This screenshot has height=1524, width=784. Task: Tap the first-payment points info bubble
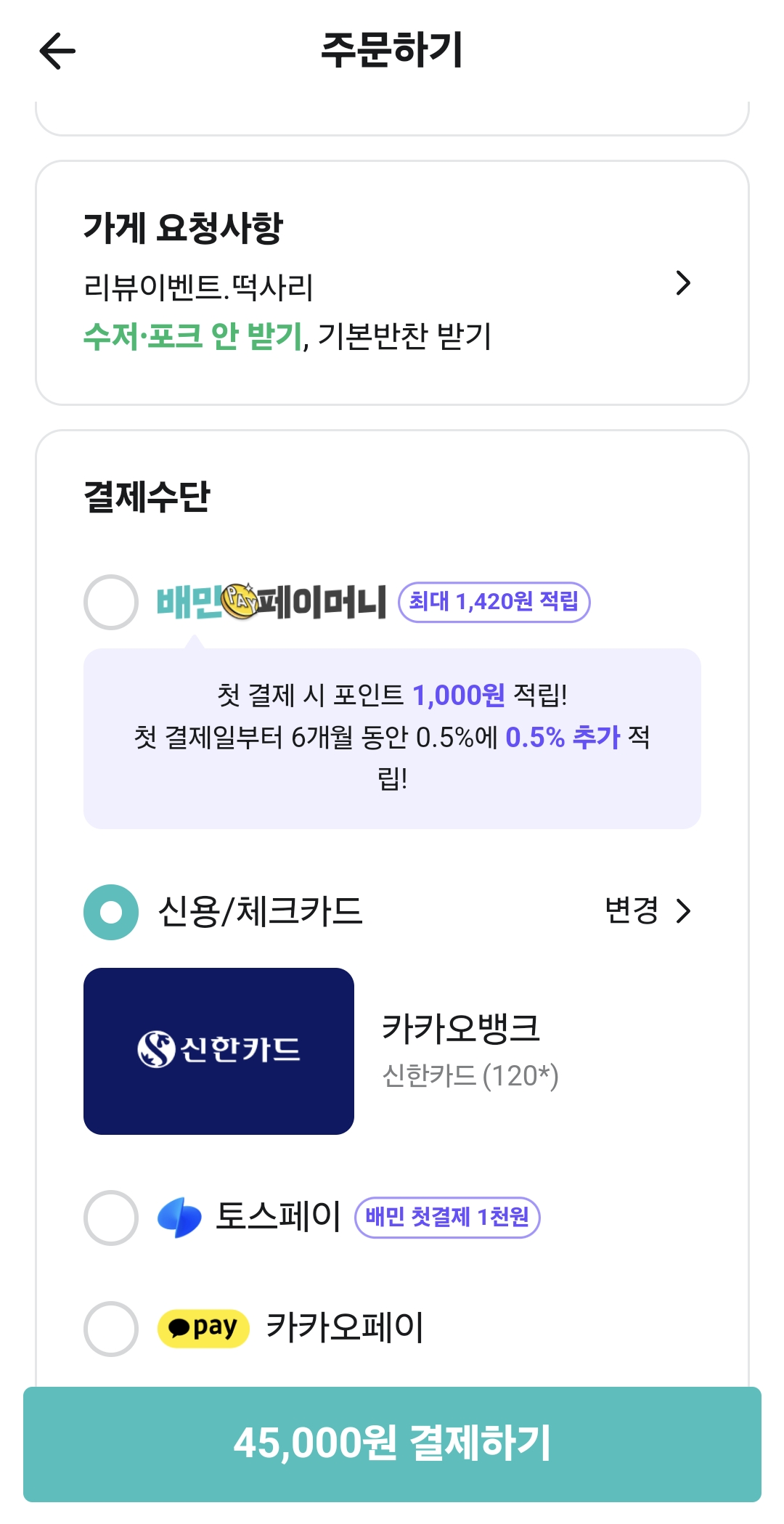point(392,738)
